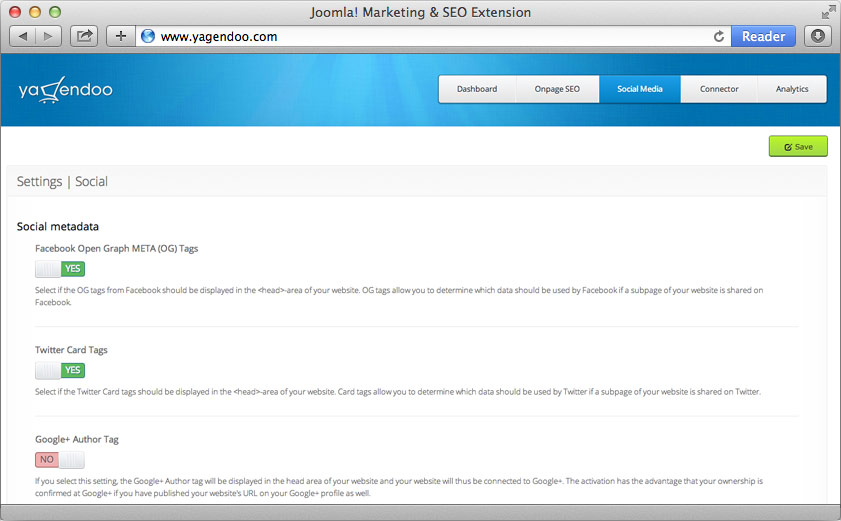This screenshot has width=841, height=521.
Task: Go back with the browser back arrow
Action: (x=23, y=36)
